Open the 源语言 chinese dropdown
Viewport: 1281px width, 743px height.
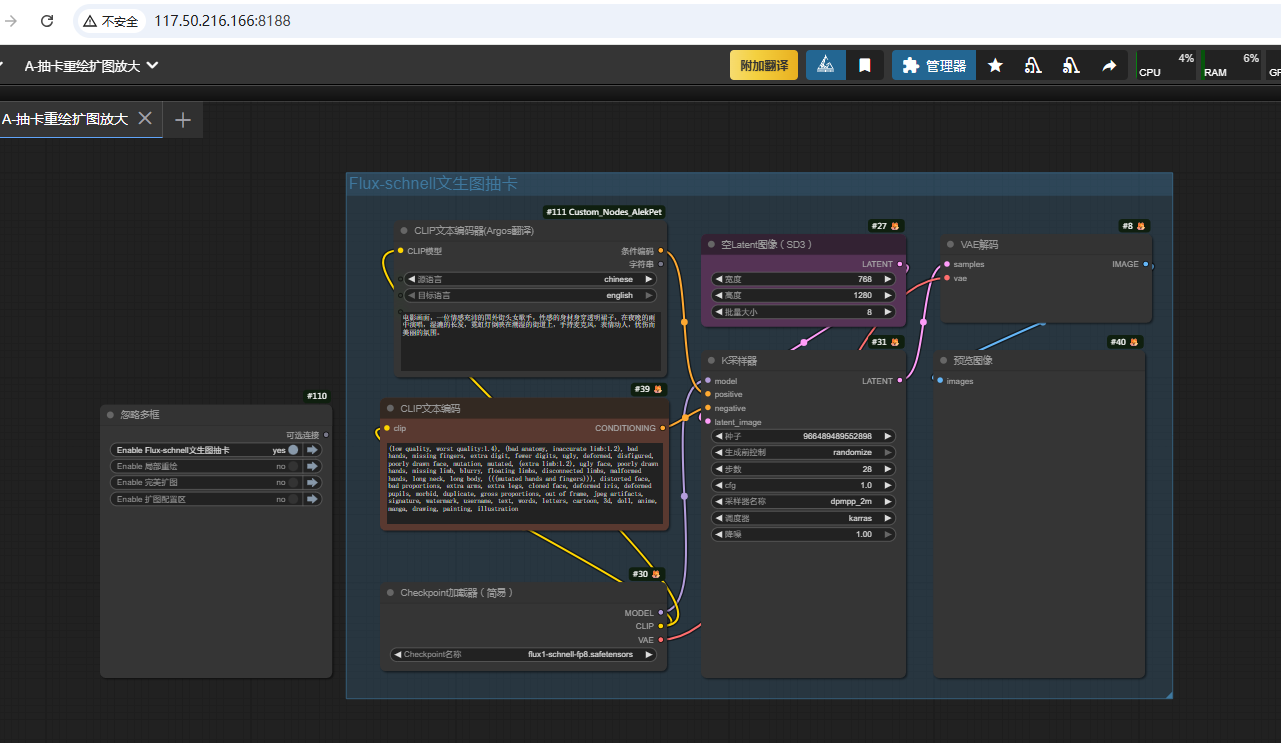tap(532, 280)
